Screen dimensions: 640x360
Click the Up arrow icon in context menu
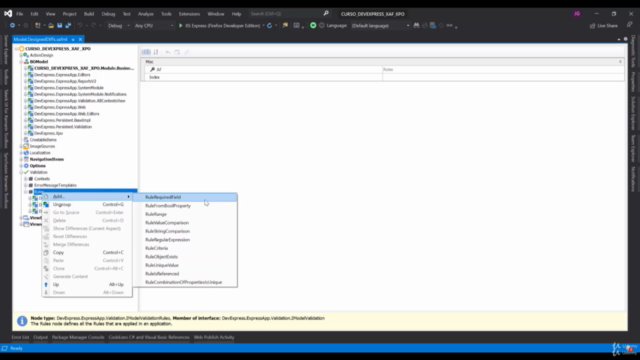pyautogui.click(x=46, y=284)
